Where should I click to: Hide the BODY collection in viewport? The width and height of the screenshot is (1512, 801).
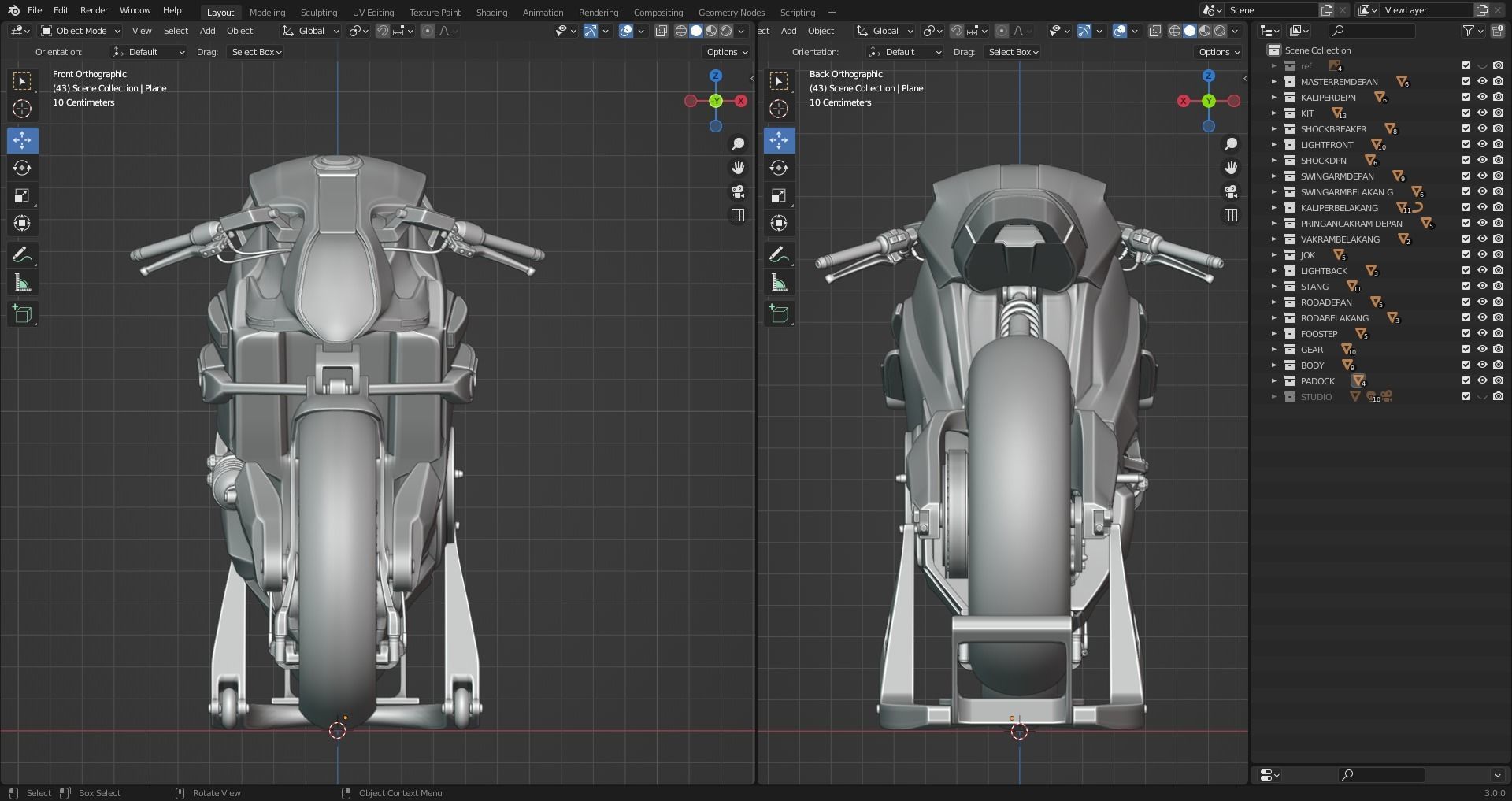click(1482, 365)
